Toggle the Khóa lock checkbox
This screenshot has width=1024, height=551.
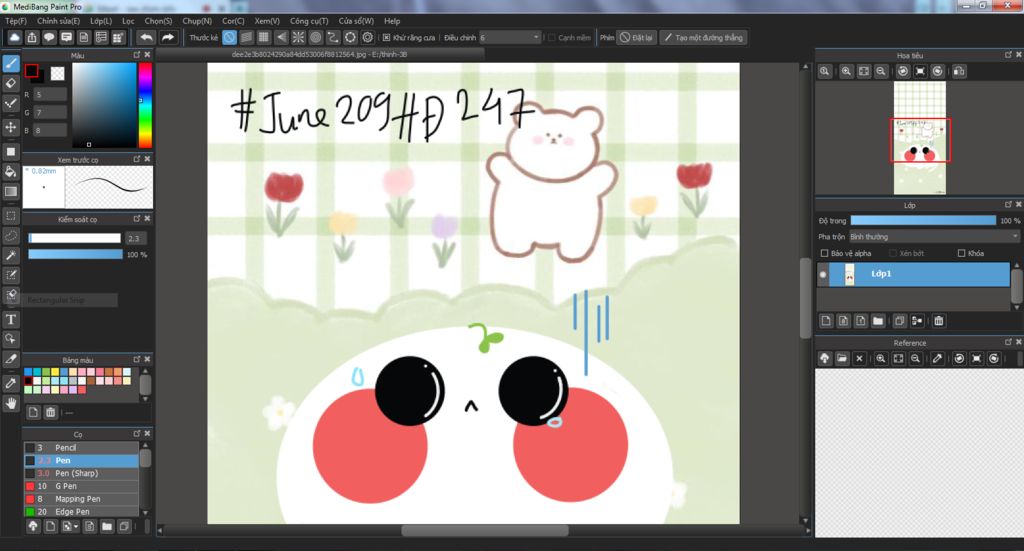[961, 253]
